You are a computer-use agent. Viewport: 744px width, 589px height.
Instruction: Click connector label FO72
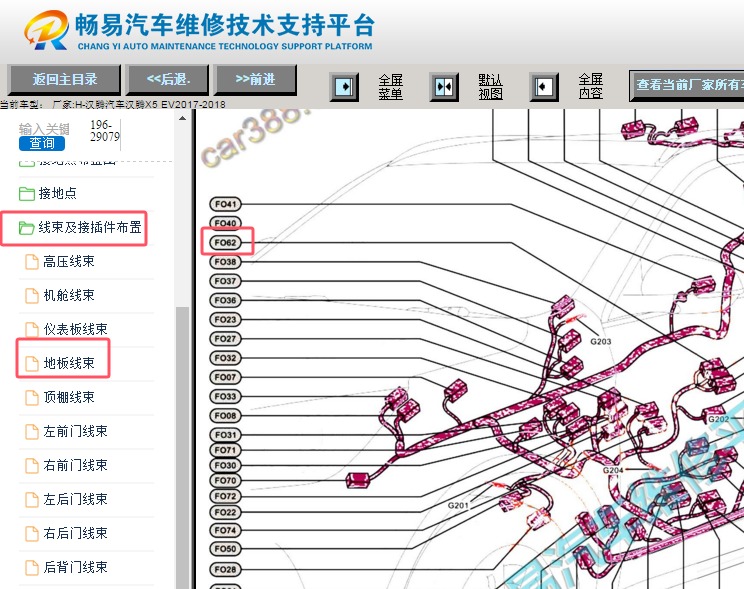[x=225, y=496]
